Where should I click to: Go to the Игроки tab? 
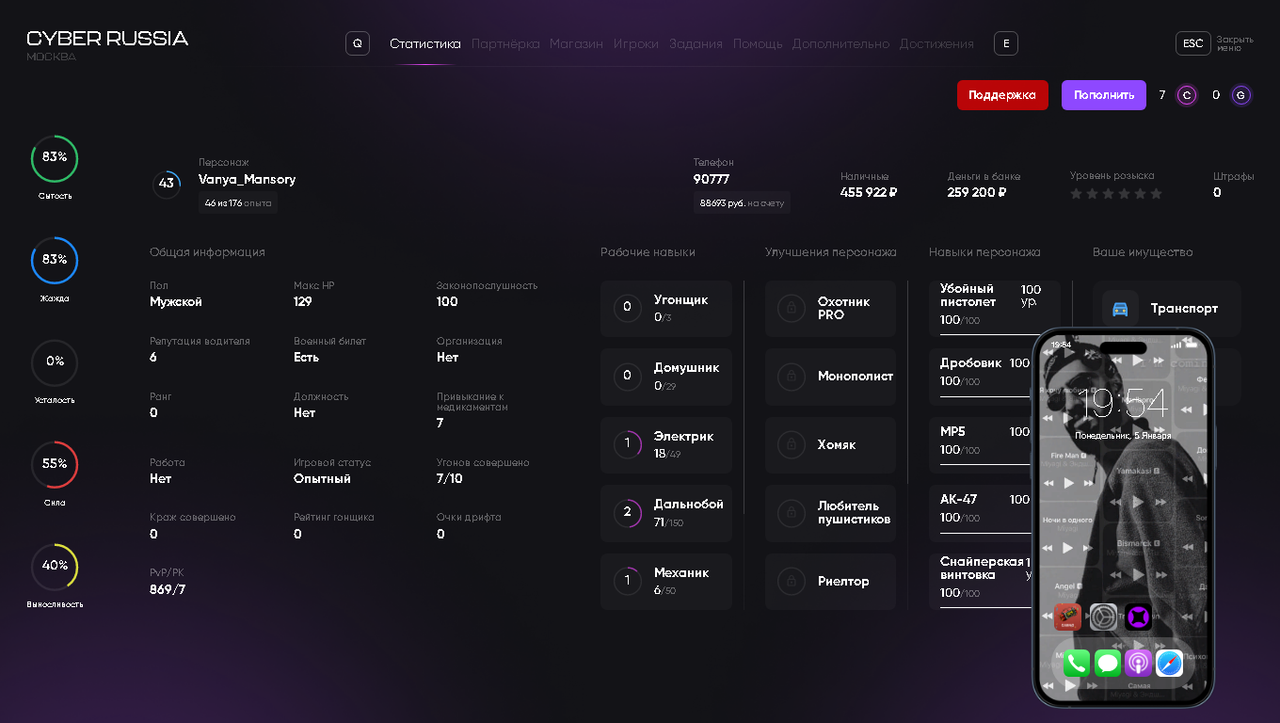pos(636,44)
